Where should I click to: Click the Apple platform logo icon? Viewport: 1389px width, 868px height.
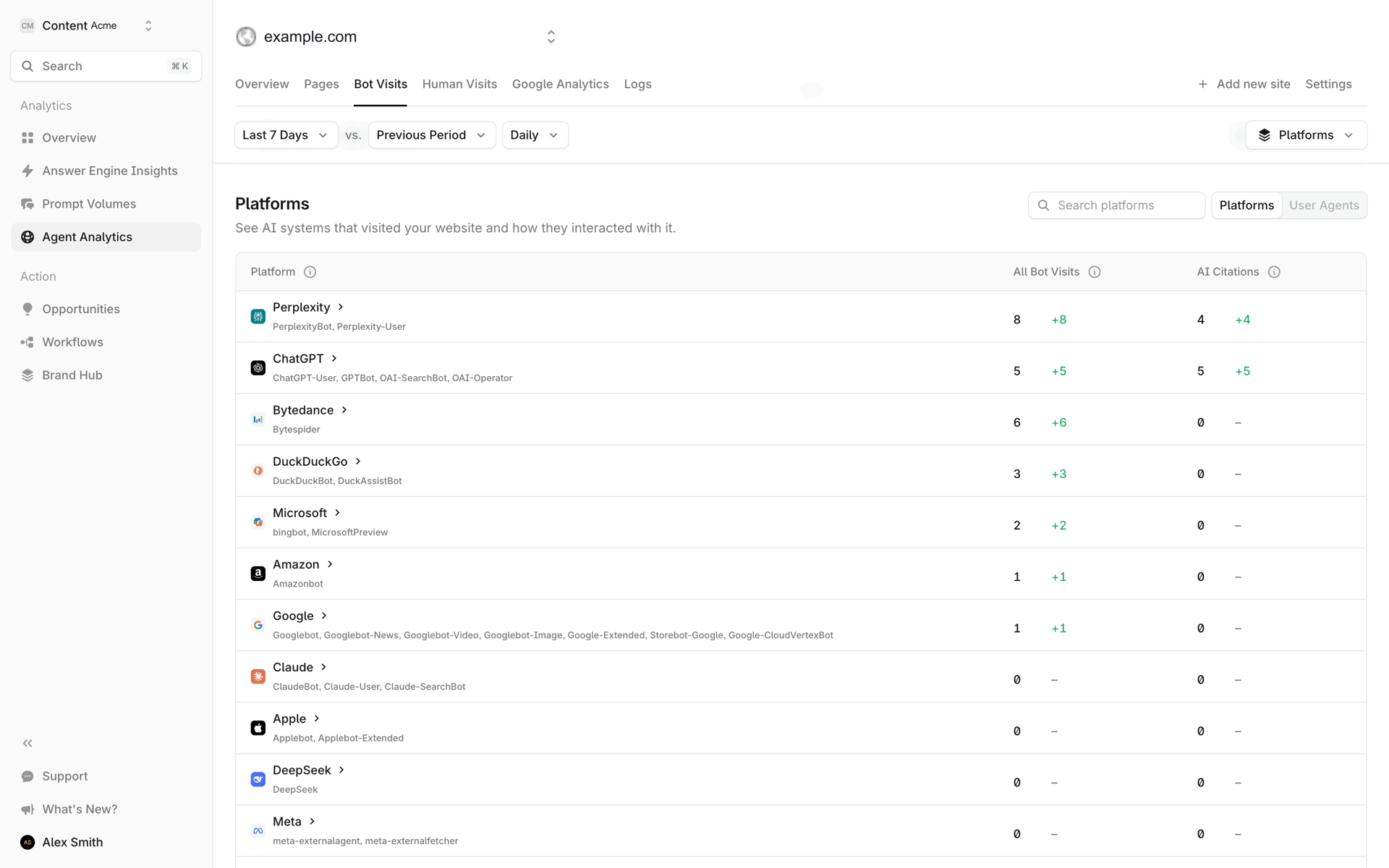(x=258, y=728)
